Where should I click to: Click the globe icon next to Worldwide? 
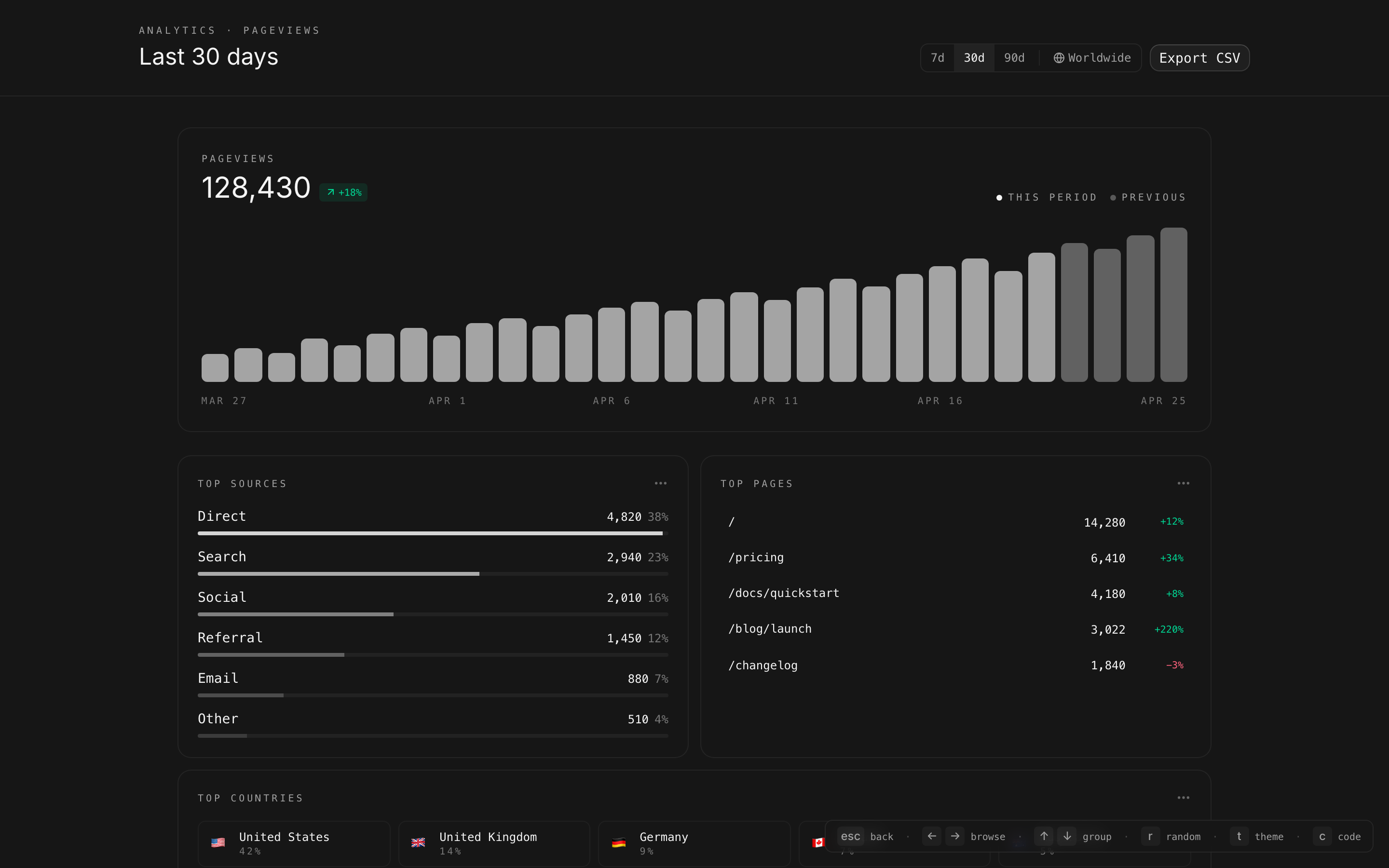pos(1059,58)
